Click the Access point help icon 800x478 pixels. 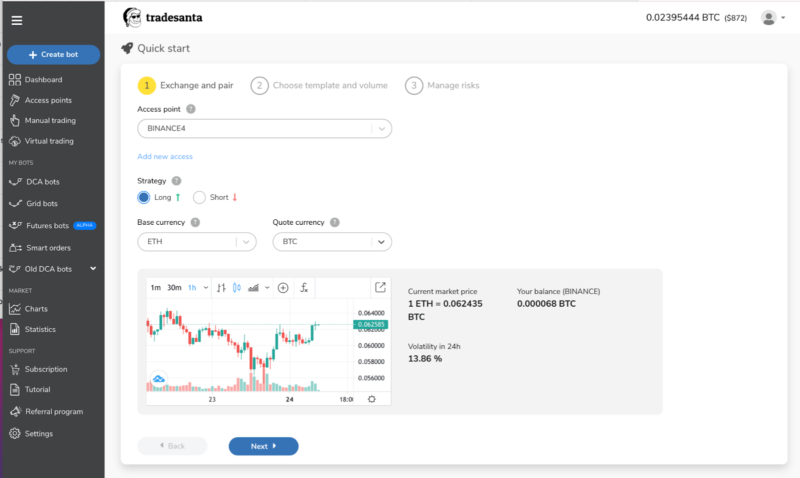pyautogui.click(x=191, y=109)
